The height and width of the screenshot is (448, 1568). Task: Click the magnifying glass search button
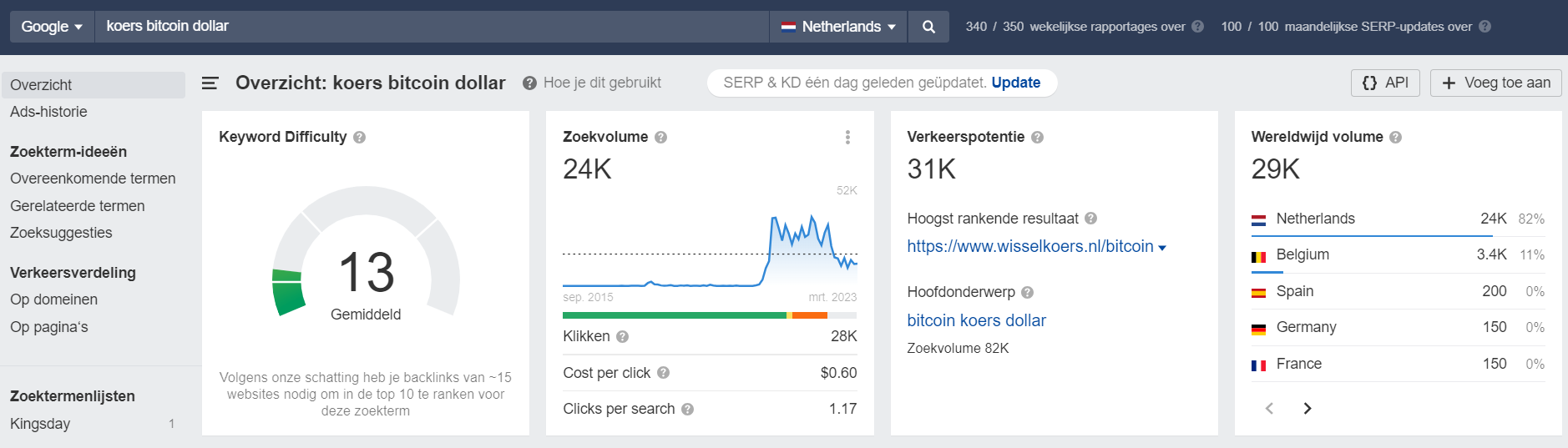pos(928,27)
